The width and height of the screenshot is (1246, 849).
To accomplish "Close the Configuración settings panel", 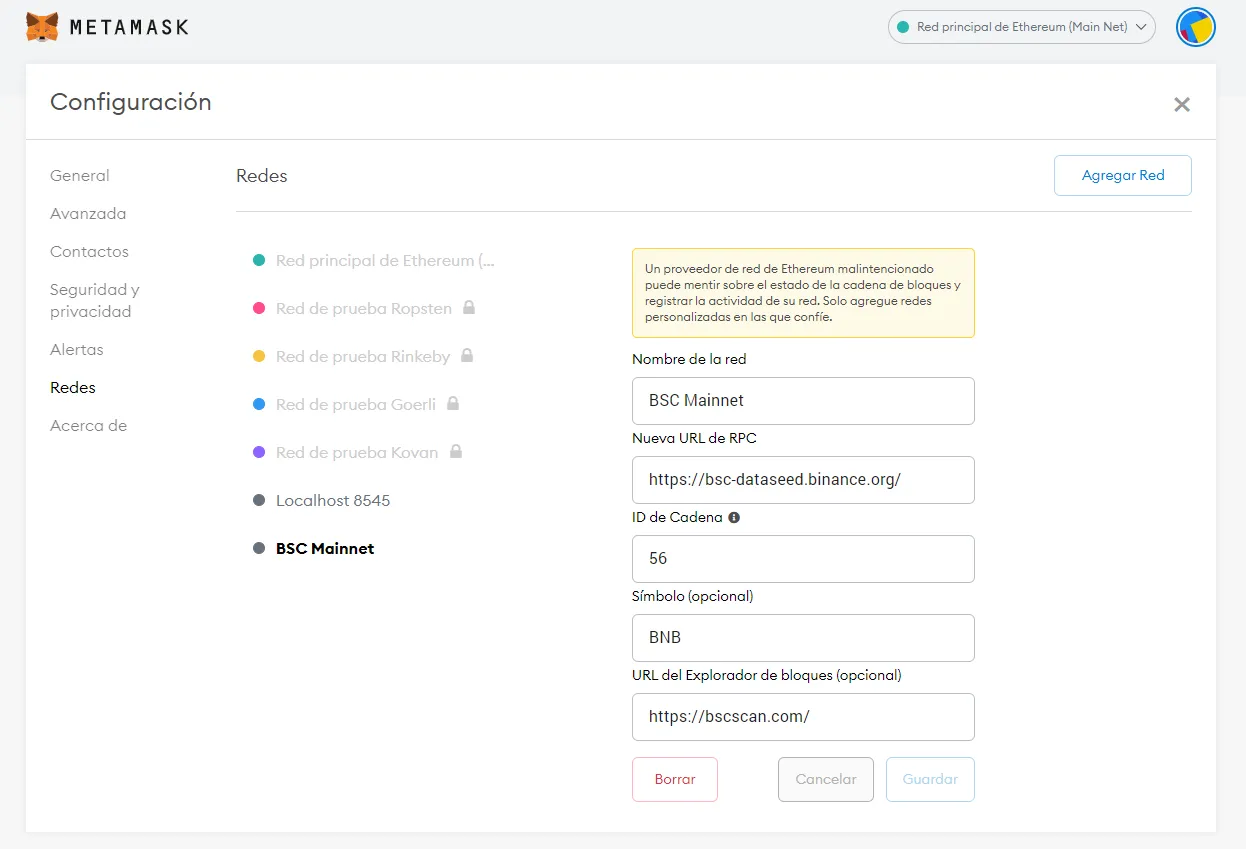I will [1182, 104].
